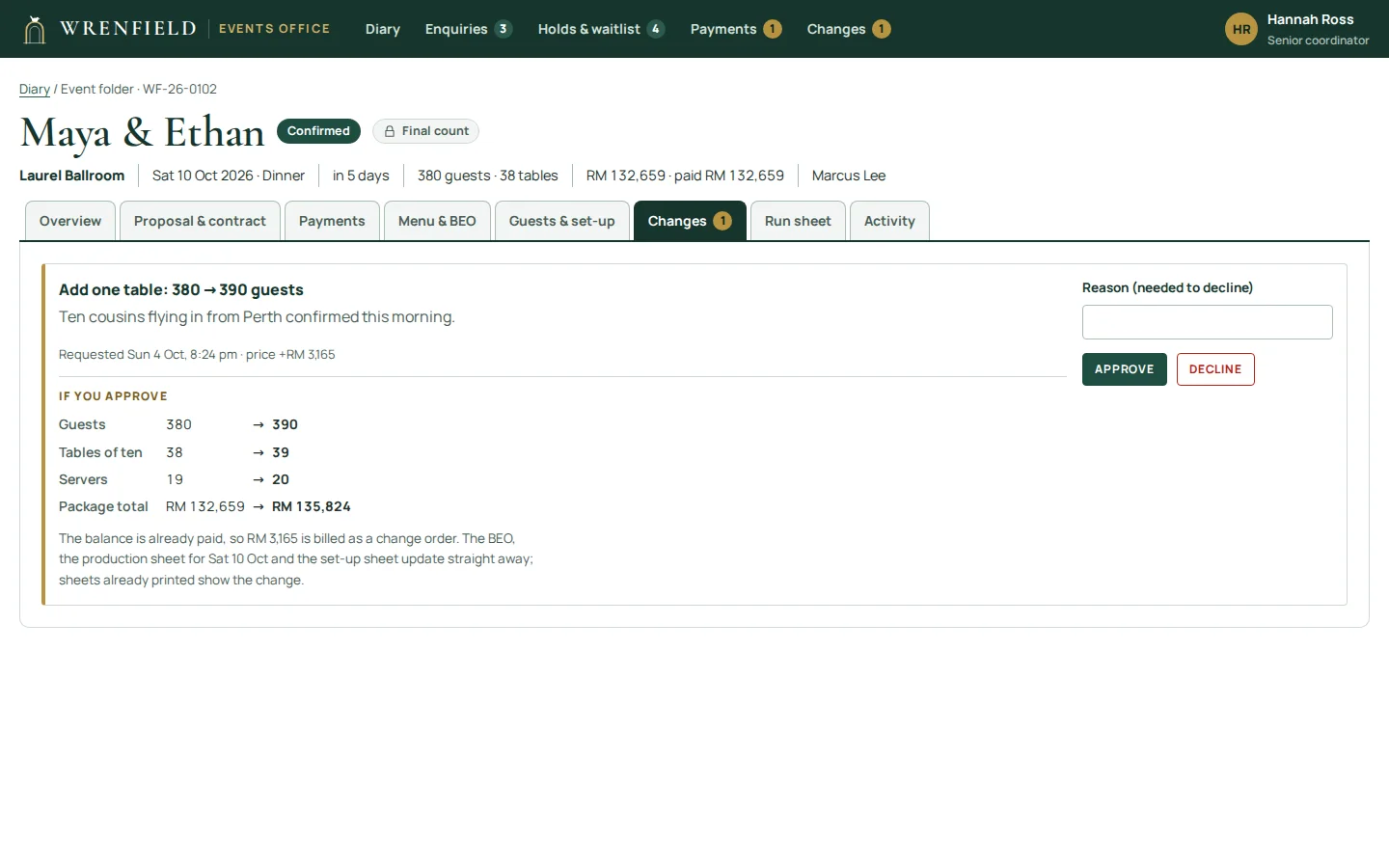Open the Activity tab
The height and width of the screenshot is (868, 1389).
tap(889, 221)
